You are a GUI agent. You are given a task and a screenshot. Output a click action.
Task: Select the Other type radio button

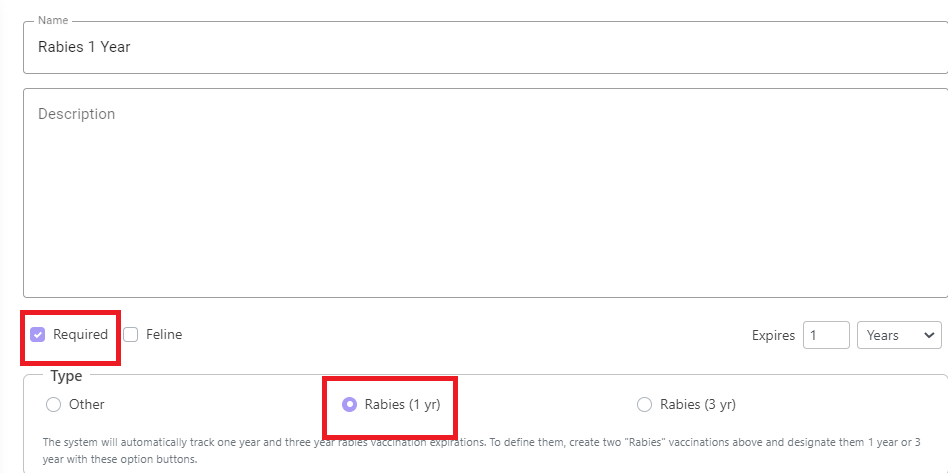[x=53, y=405]
